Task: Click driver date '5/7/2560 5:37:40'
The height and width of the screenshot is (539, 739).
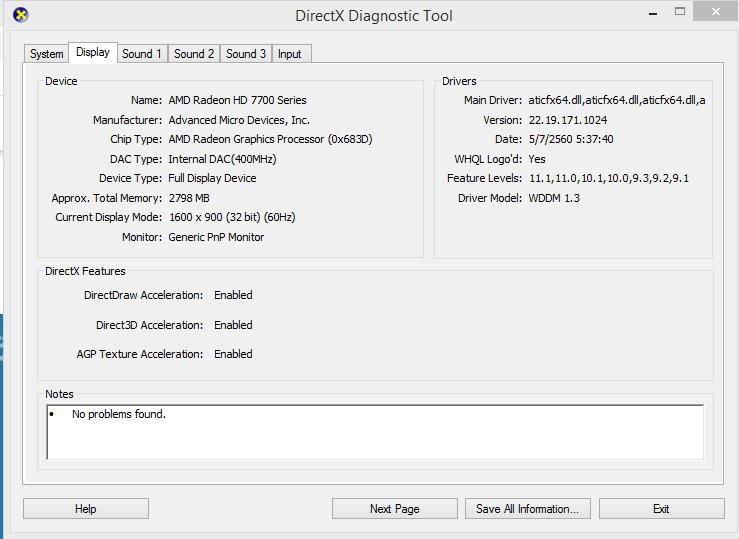Action: click(x=571, y=139)
